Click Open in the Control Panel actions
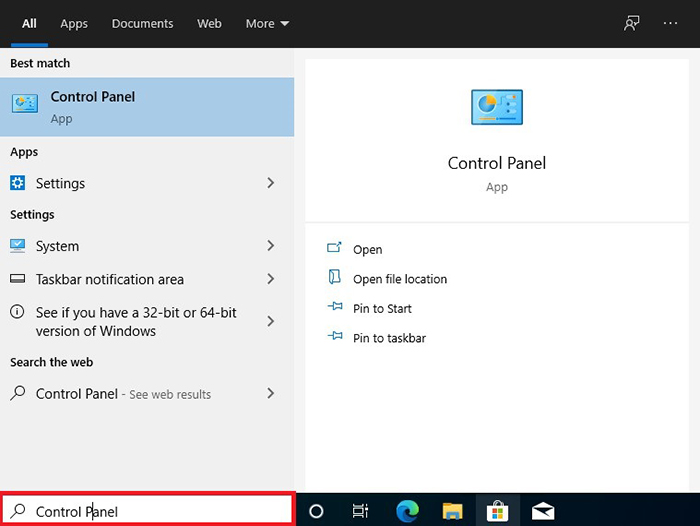 (x=367, y=249)
